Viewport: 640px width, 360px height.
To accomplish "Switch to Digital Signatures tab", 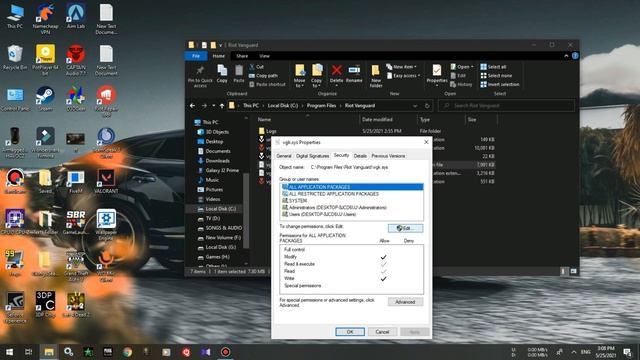I will pyautogui.click(x=312, y=156).
